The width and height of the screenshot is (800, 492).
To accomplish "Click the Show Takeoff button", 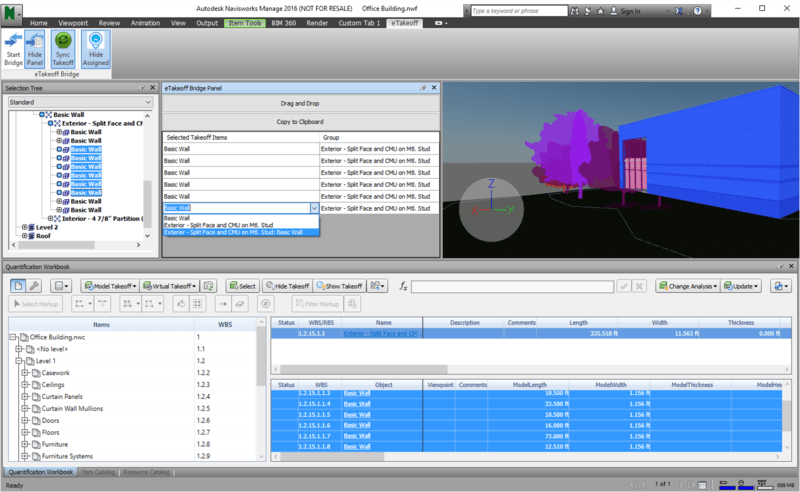I will coord(339,286).
